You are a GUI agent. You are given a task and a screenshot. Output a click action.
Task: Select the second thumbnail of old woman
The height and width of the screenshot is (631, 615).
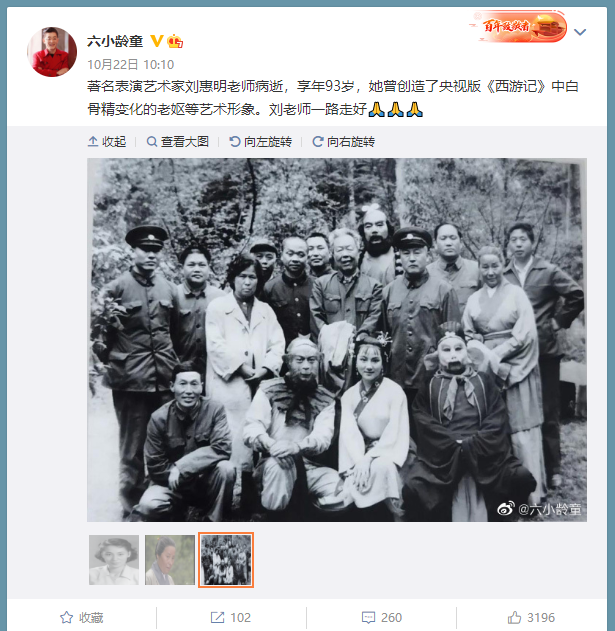pyautogui.click(x=170, y=560)
